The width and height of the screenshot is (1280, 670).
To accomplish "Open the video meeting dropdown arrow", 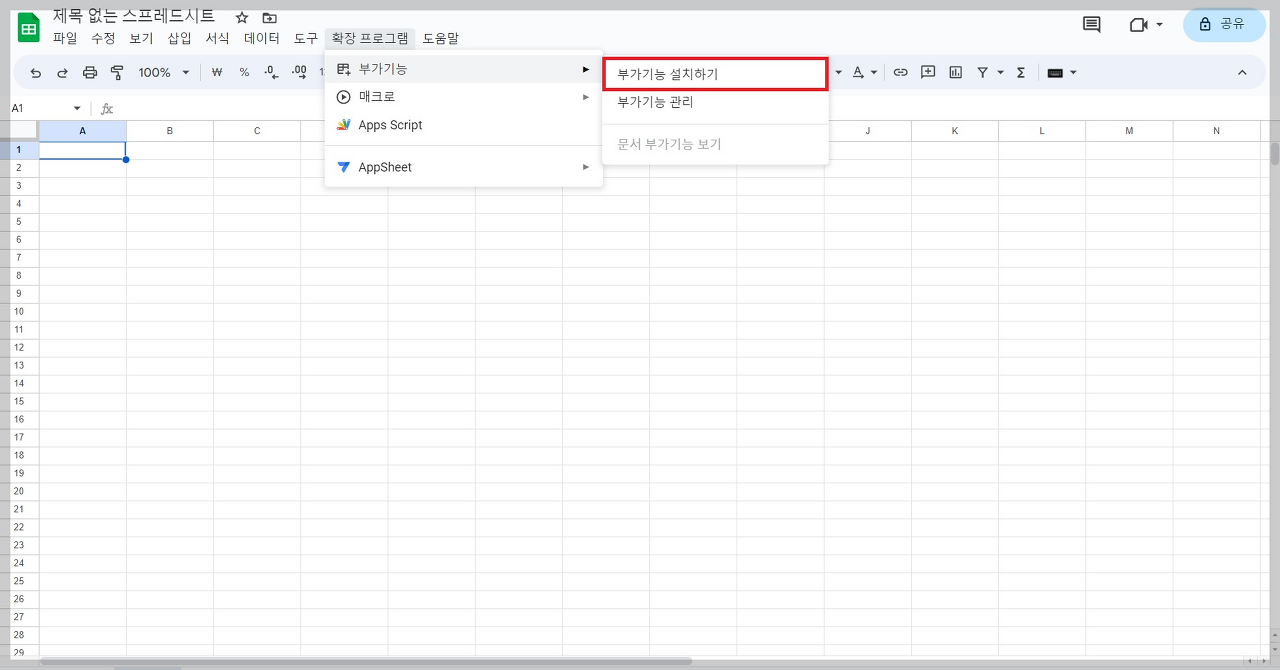I will click(x=1159, y=24).
